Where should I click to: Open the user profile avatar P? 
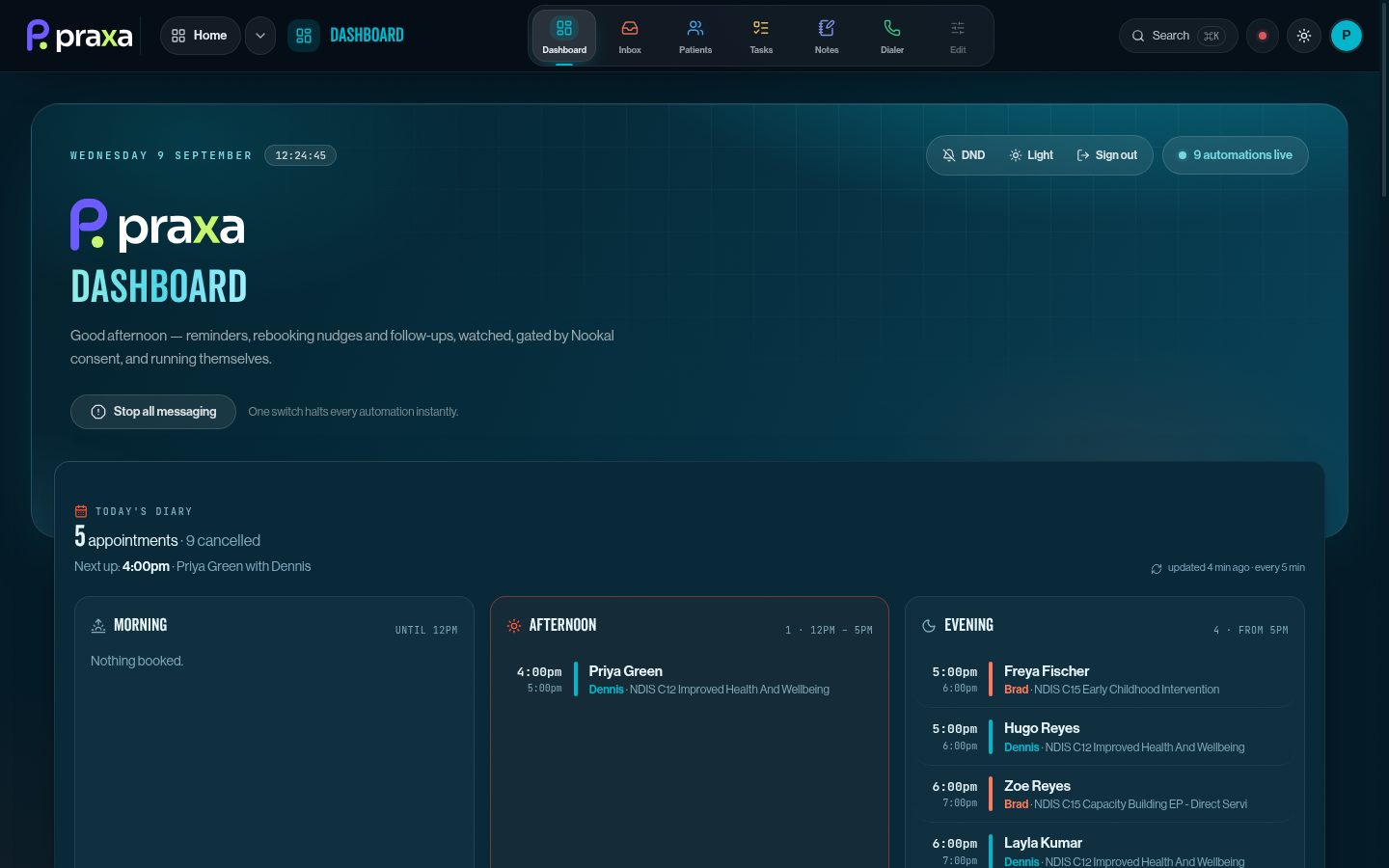[1347, 36]
